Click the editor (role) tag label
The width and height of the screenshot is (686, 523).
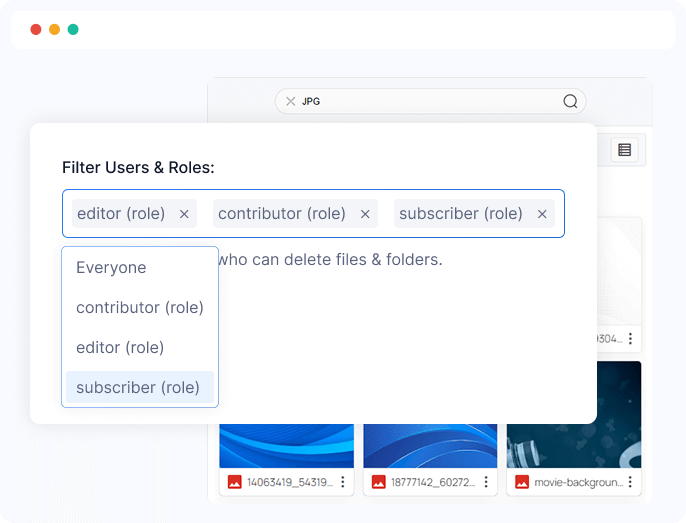pyautogui.click(x=121, y=214)
